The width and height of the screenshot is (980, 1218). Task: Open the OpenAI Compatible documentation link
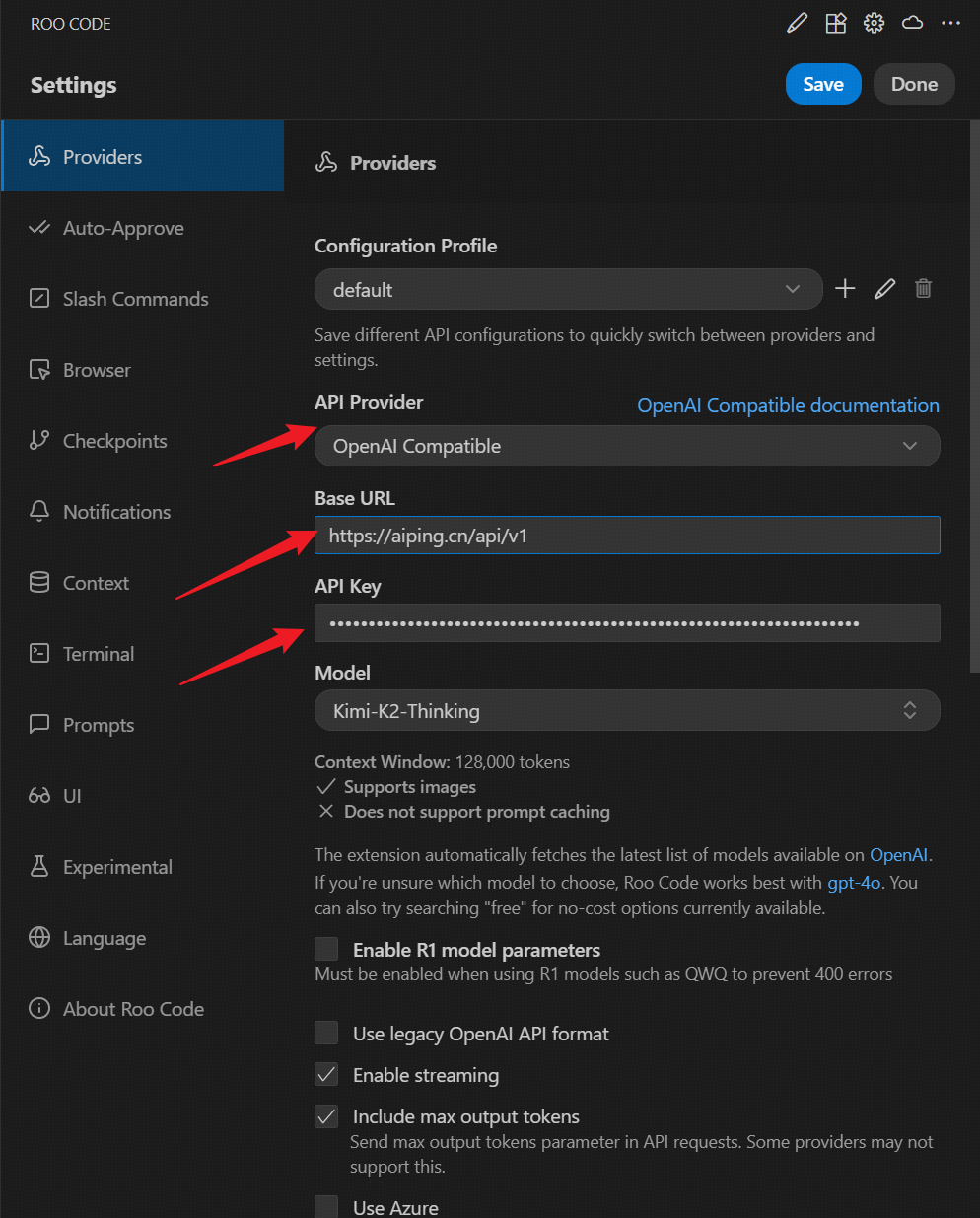(788, 405)
